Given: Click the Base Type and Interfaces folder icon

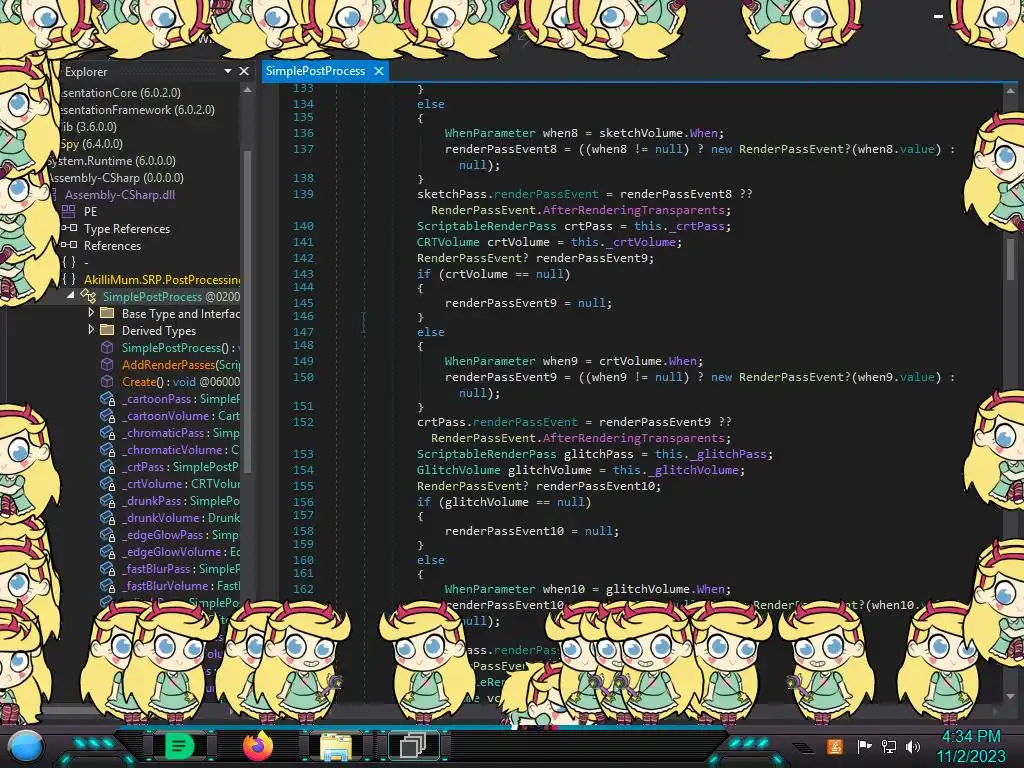Looking at the screenshot, I should coord(107,313).
